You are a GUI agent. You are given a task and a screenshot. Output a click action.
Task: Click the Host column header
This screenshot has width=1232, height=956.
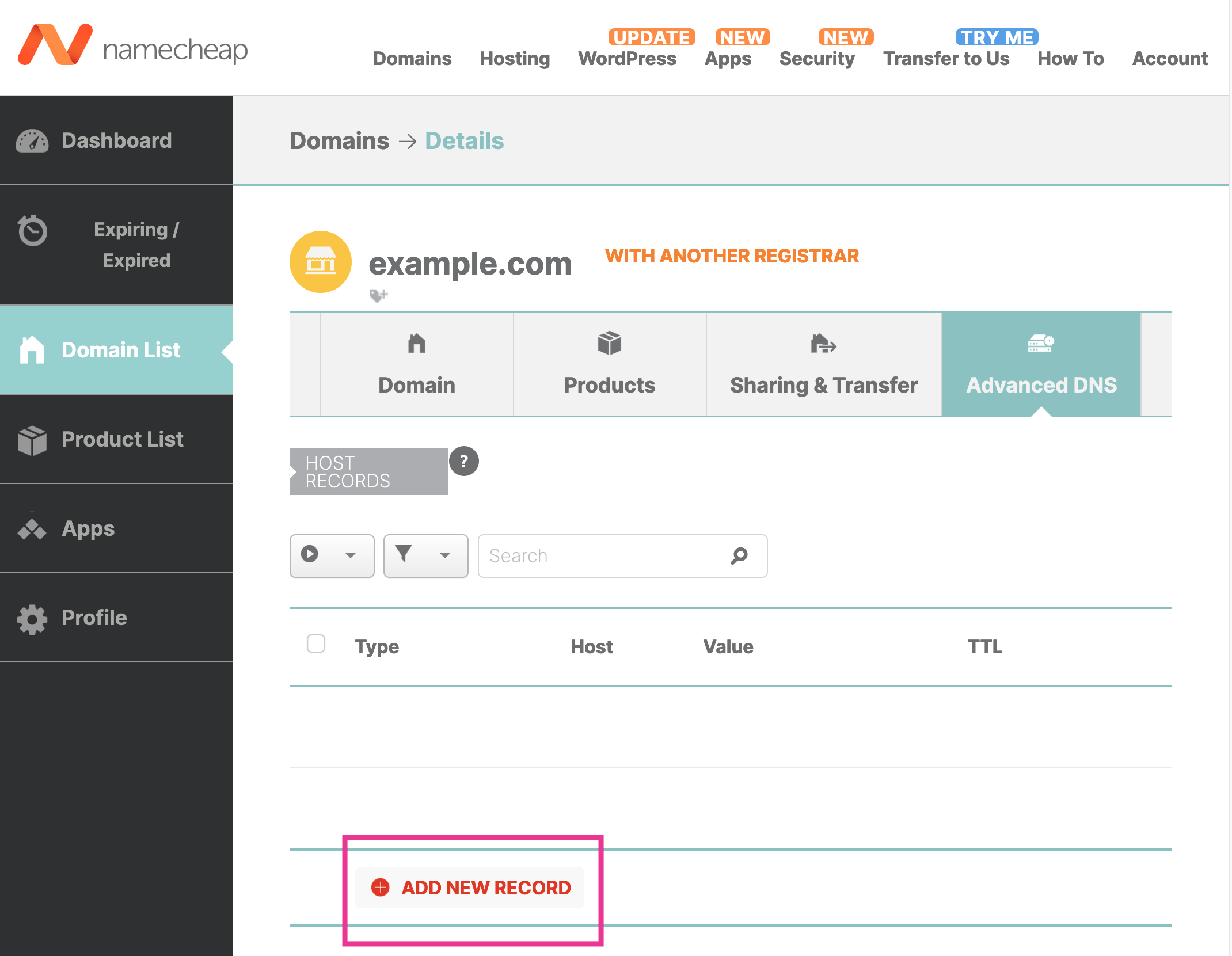pyautogui.click(x=592, y=646)
